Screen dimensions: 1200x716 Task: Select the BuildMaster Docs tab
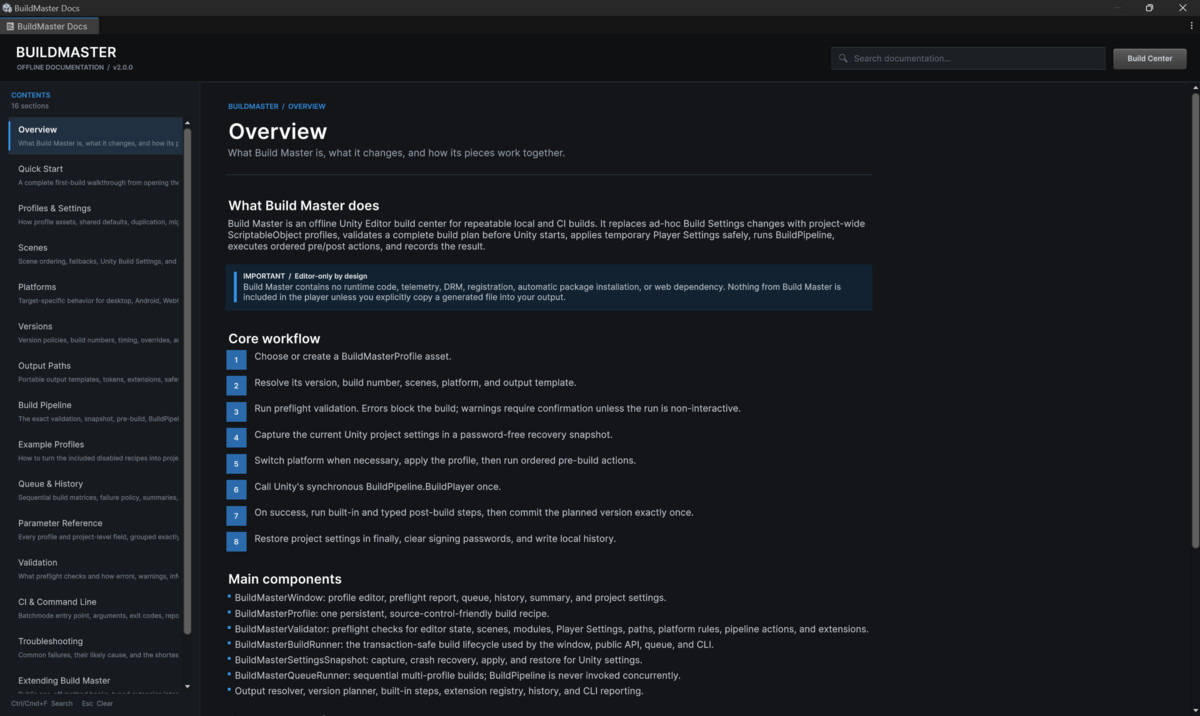point(50,26)
